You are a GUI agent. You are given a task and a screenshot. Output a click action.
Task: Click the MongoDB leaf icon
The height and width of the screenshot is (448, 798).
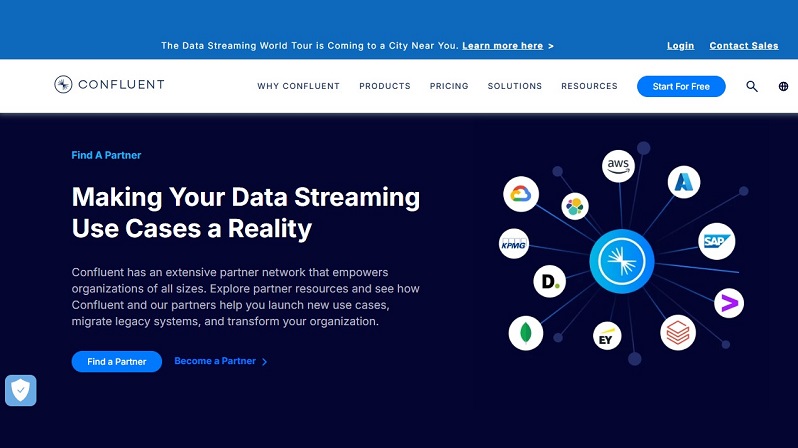525,331
